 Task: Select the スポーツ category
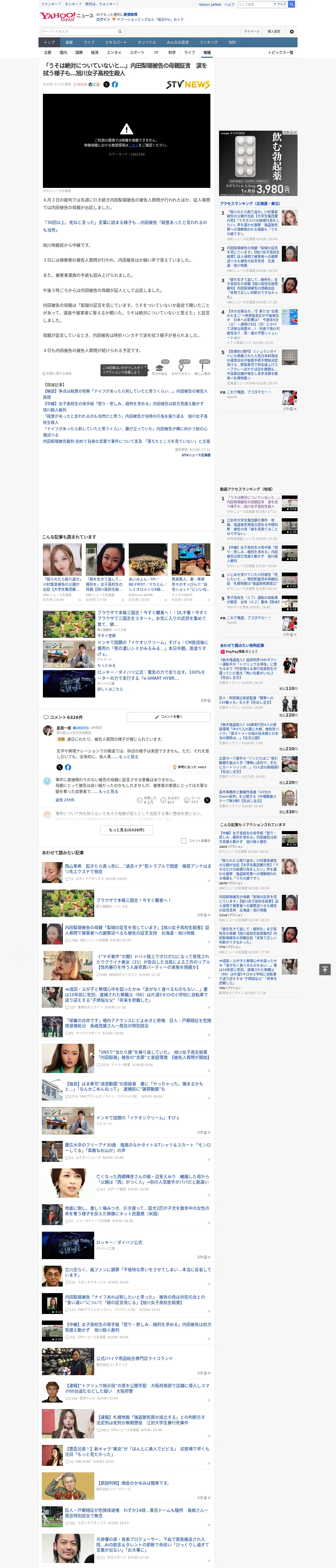(137, 53)
